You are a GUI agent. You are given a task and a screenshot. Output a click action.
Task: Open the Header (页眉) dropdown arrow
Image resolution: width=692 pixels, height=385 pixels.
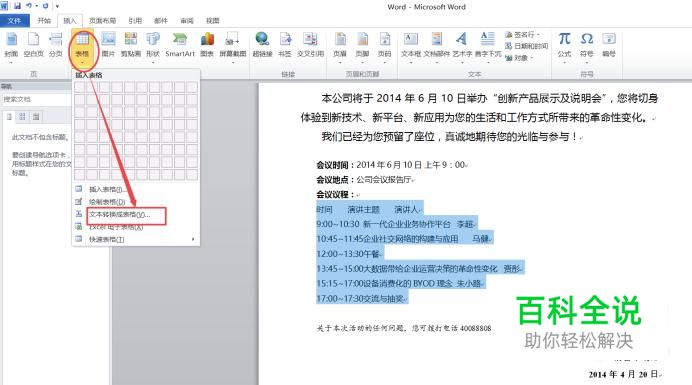coord(340,62)
